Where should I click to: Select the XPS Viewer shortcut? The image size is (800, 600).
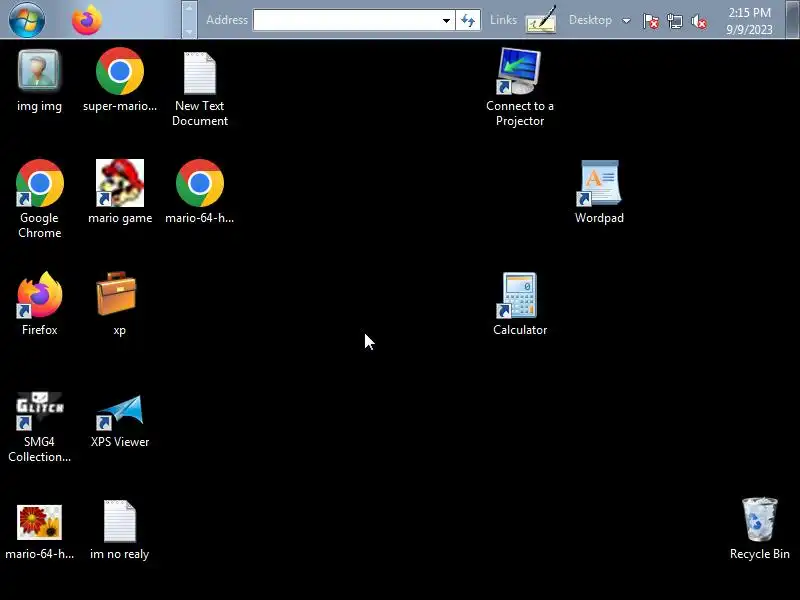tap(120, 421)
